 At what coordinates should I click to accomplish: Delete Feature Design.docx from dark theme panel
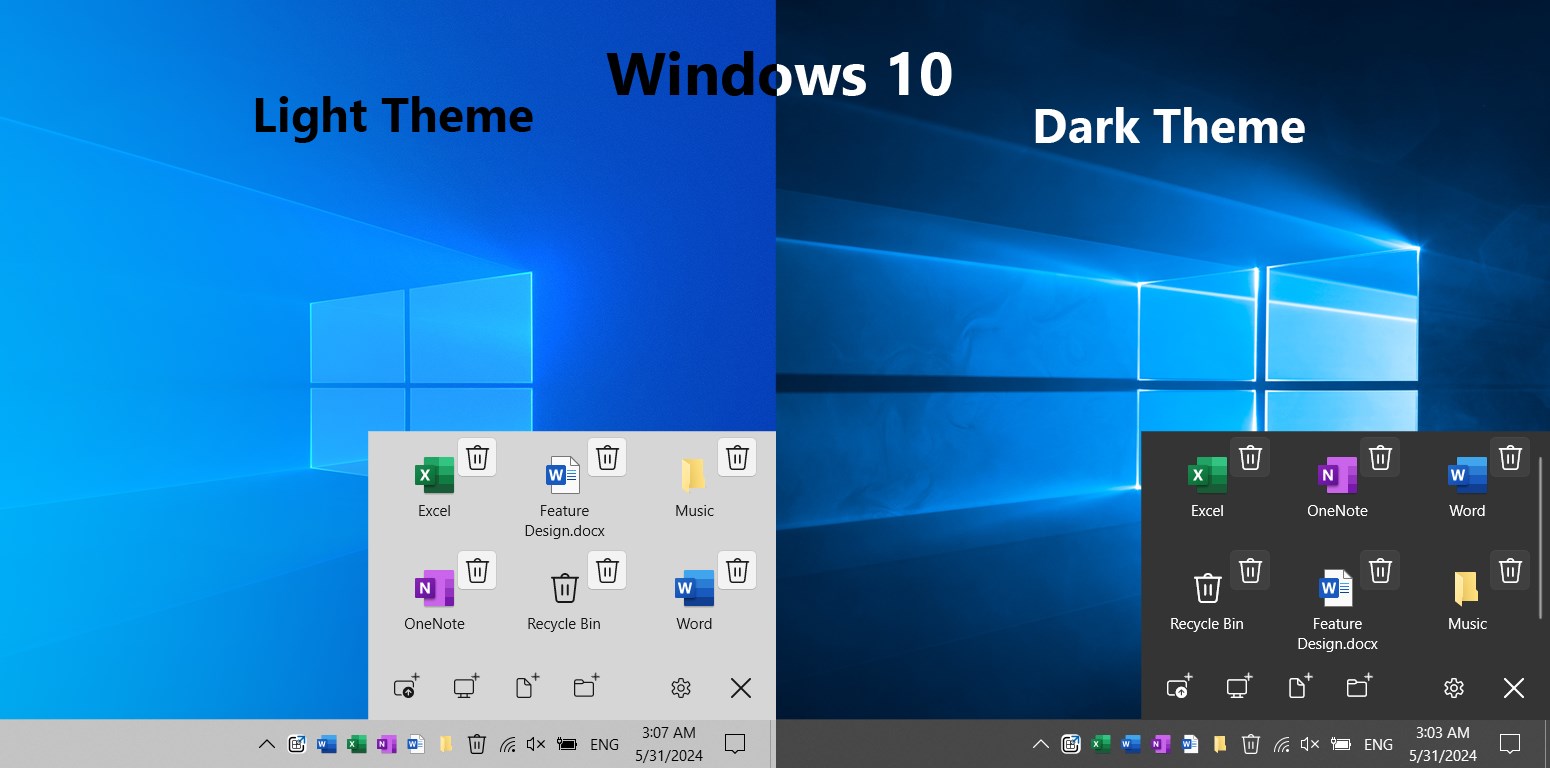[1380, 570]
